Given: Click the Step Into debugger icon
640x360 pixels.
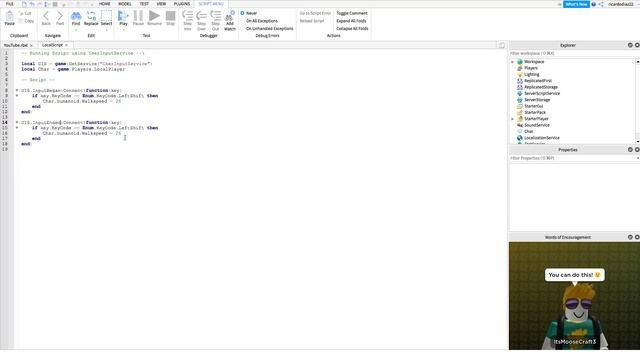Looking at the screenshot, I should coord(188,16).
